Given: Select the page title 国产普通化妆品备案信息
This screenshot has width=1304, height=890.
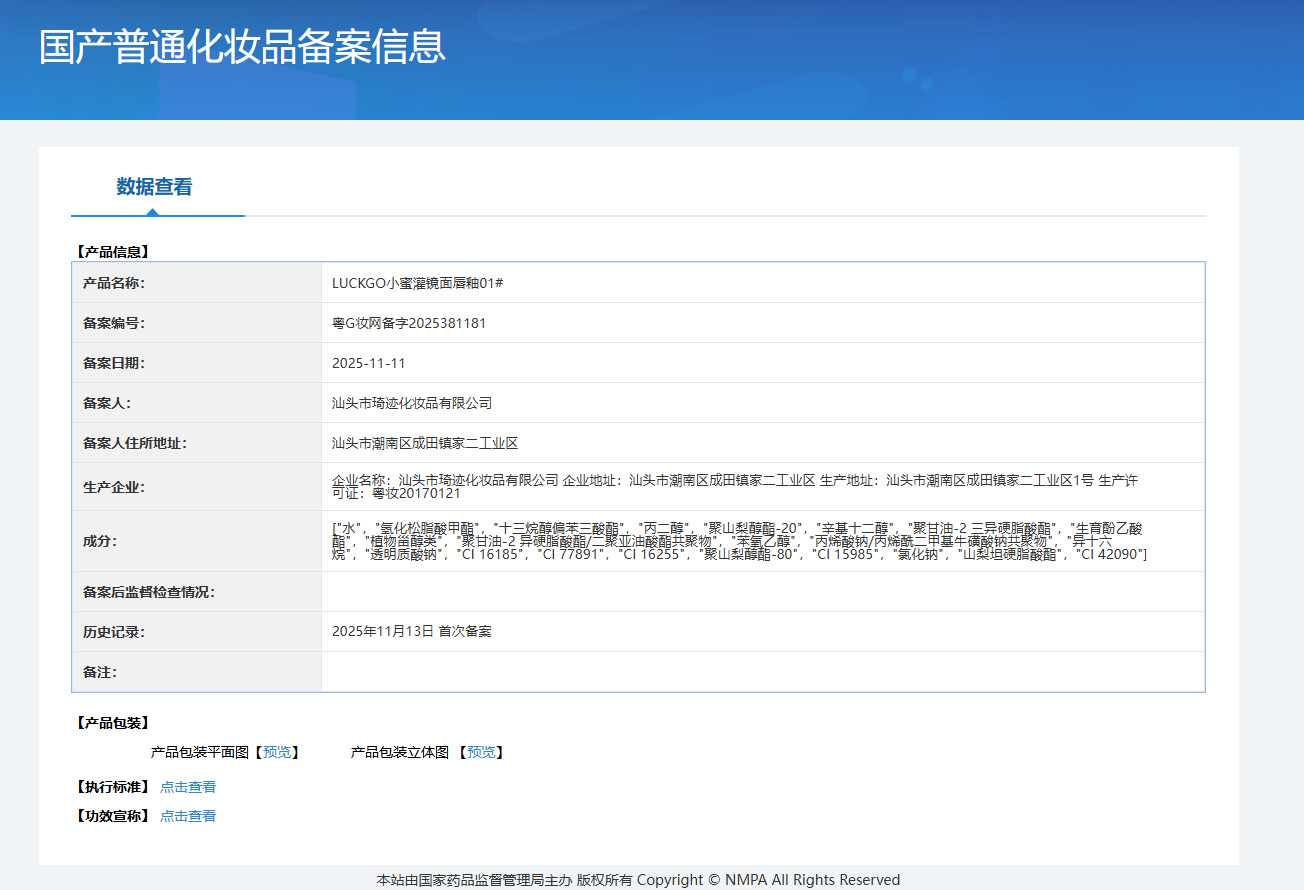Looking at the screenshot, I should [x=242, y=47].
